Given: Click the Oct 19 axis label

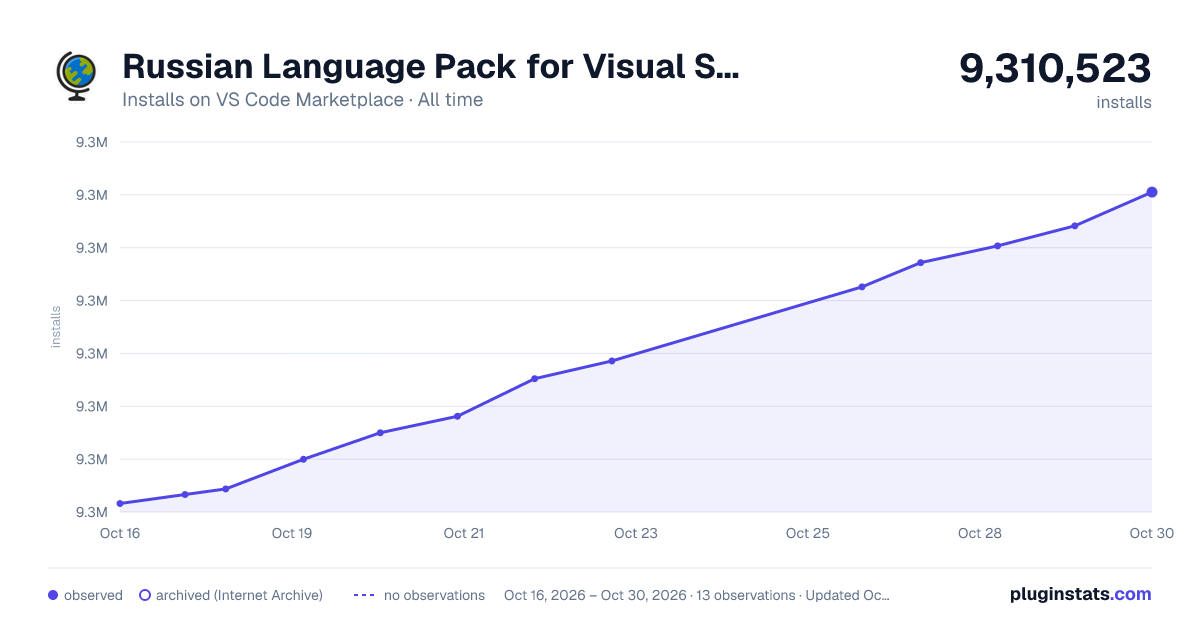Looking at the screenshot, I should [292, 533].
